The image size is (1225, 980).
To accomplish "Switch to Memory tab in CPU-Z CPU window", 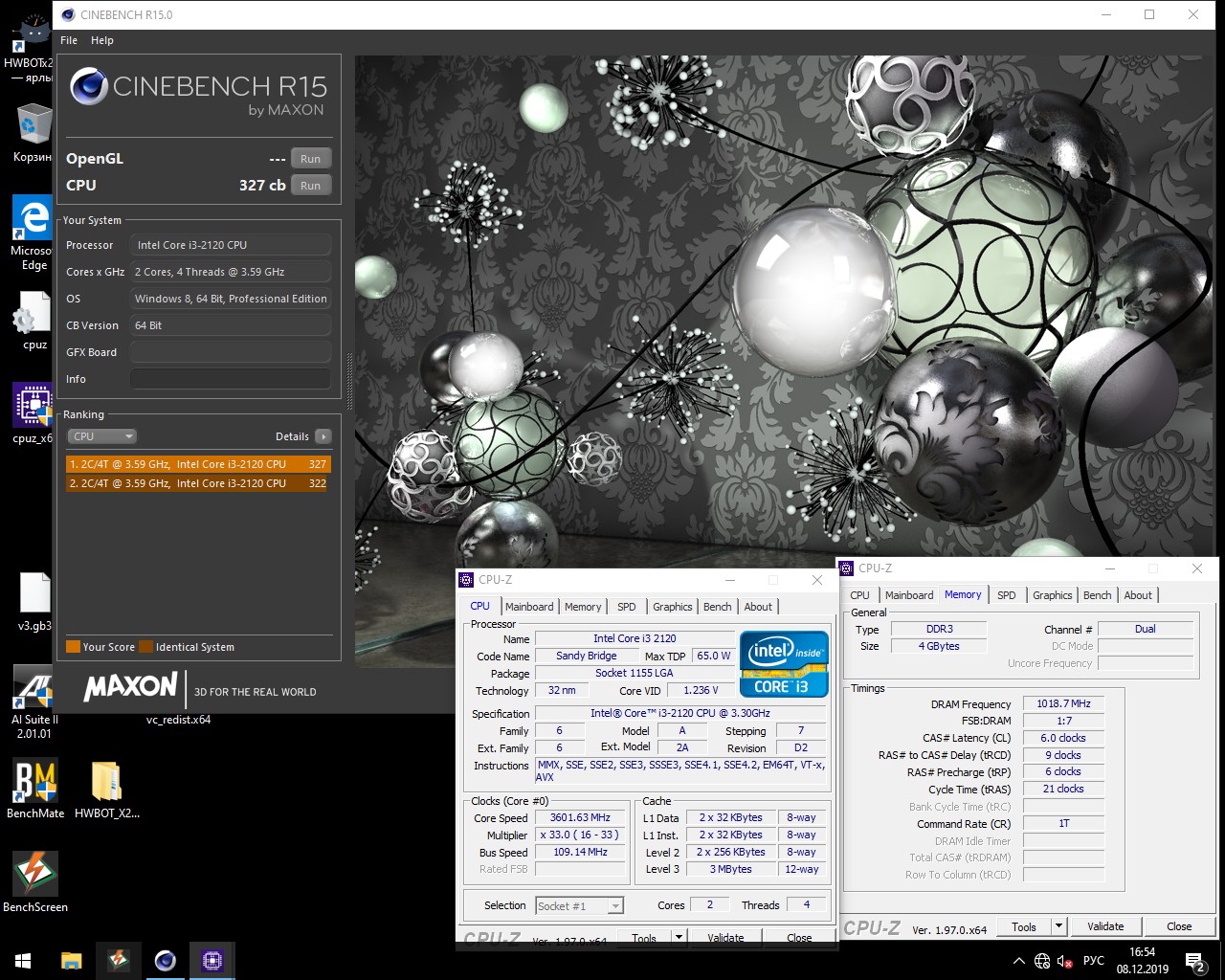I will (x=583, y=607).
